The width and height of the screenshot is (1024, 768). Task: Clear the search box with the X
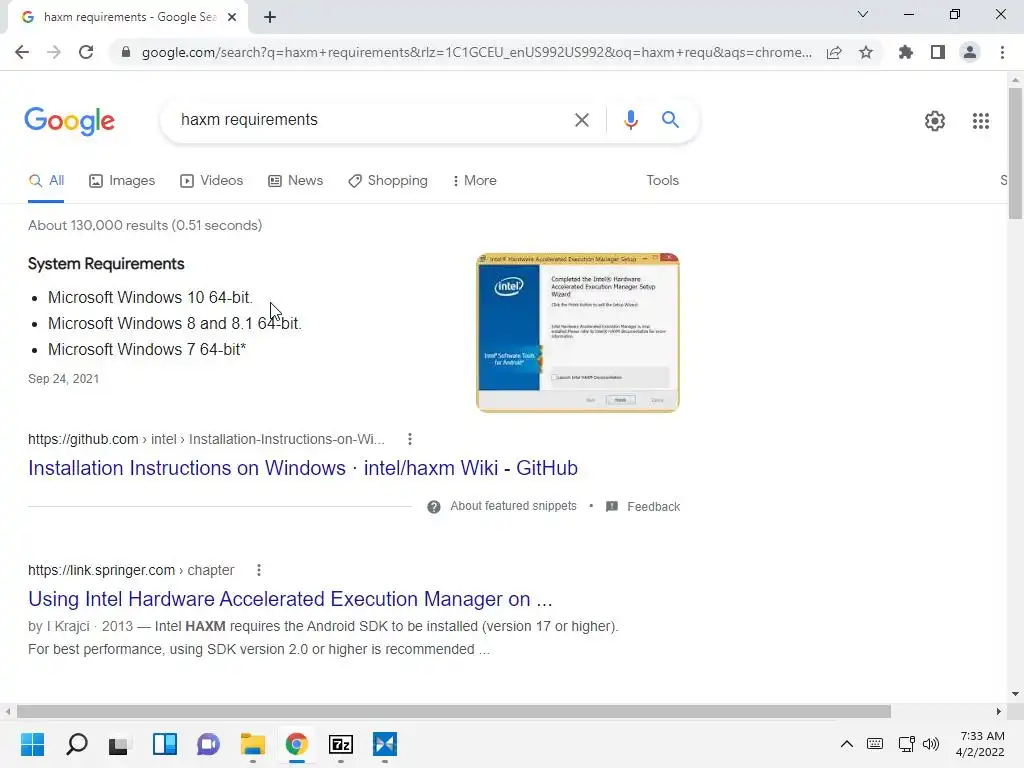pos(581,120)
